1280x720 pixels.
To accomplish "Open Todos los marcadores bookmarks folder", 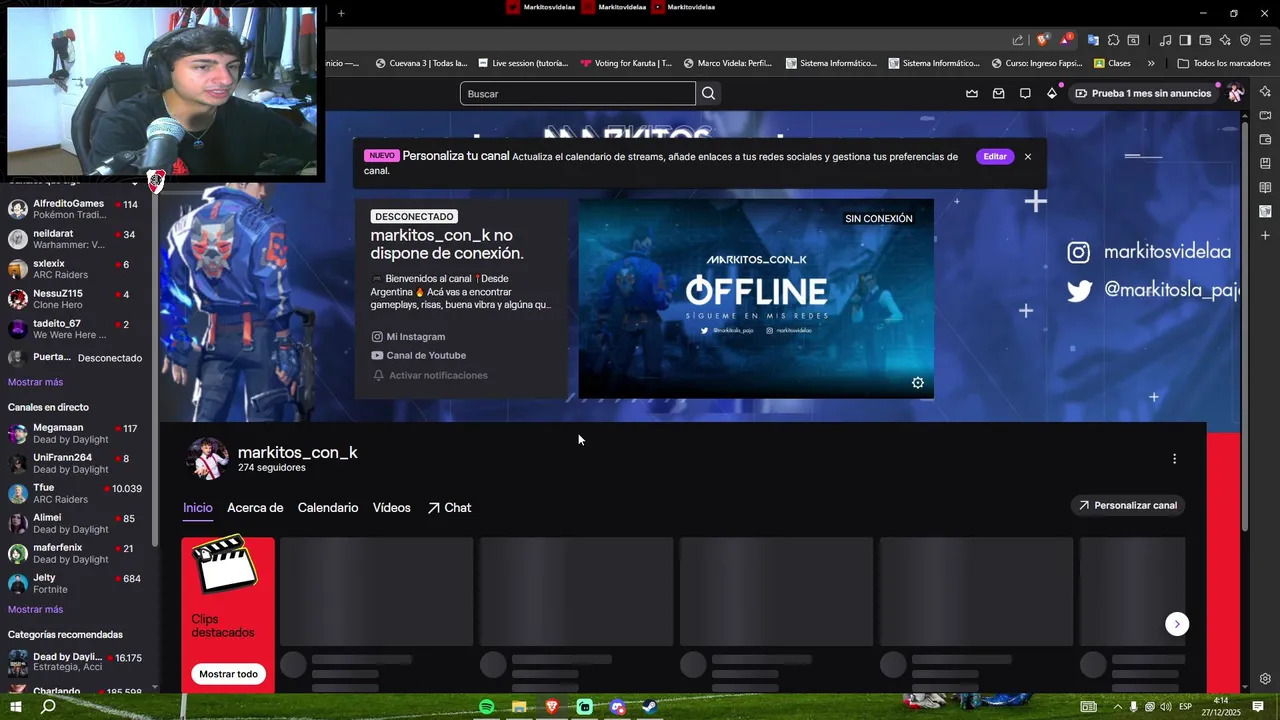I will tap(1224, 63).
